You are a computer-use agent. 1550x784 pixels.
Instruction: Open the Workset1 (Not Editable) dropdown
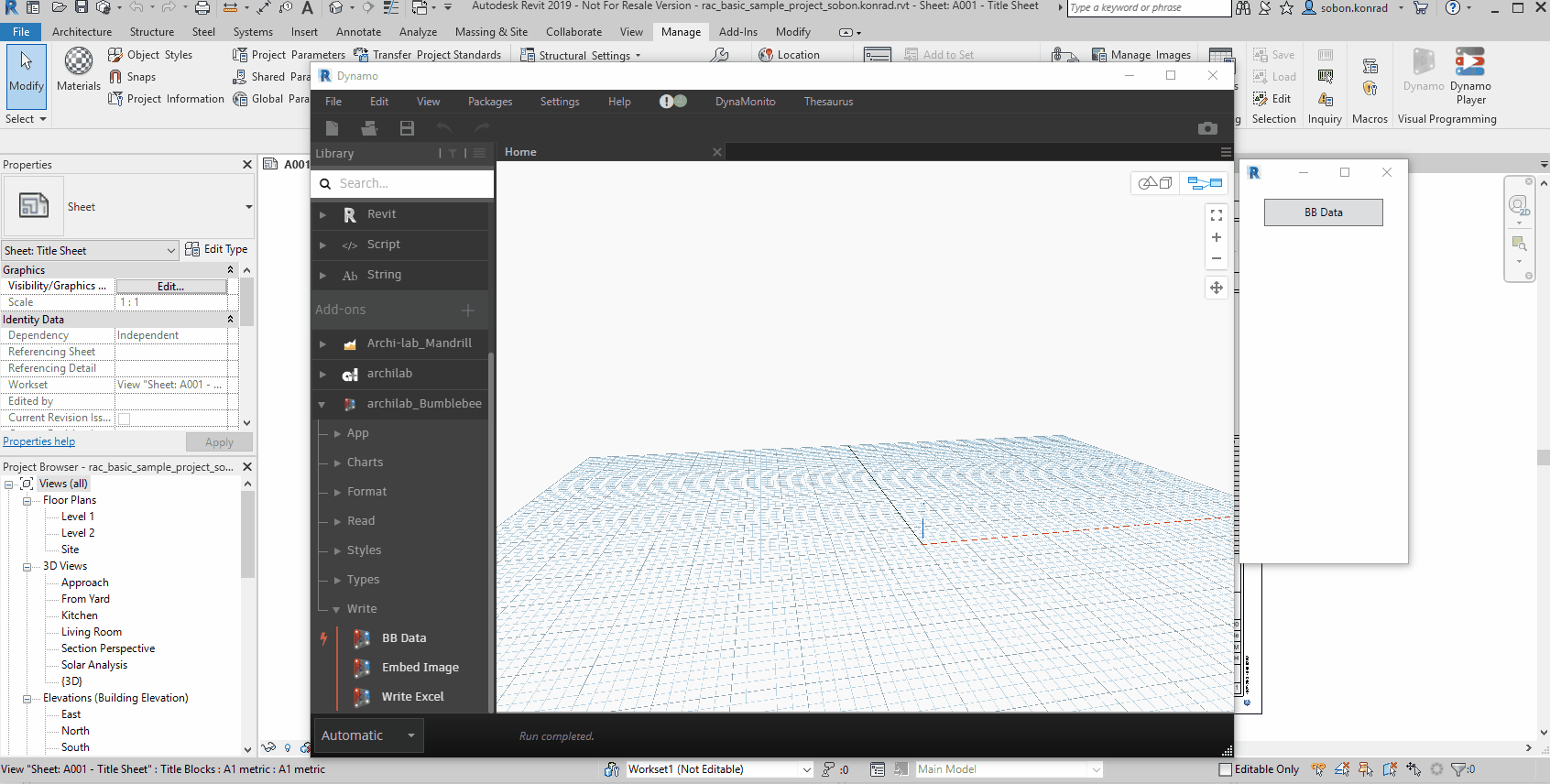coord(719,769)
